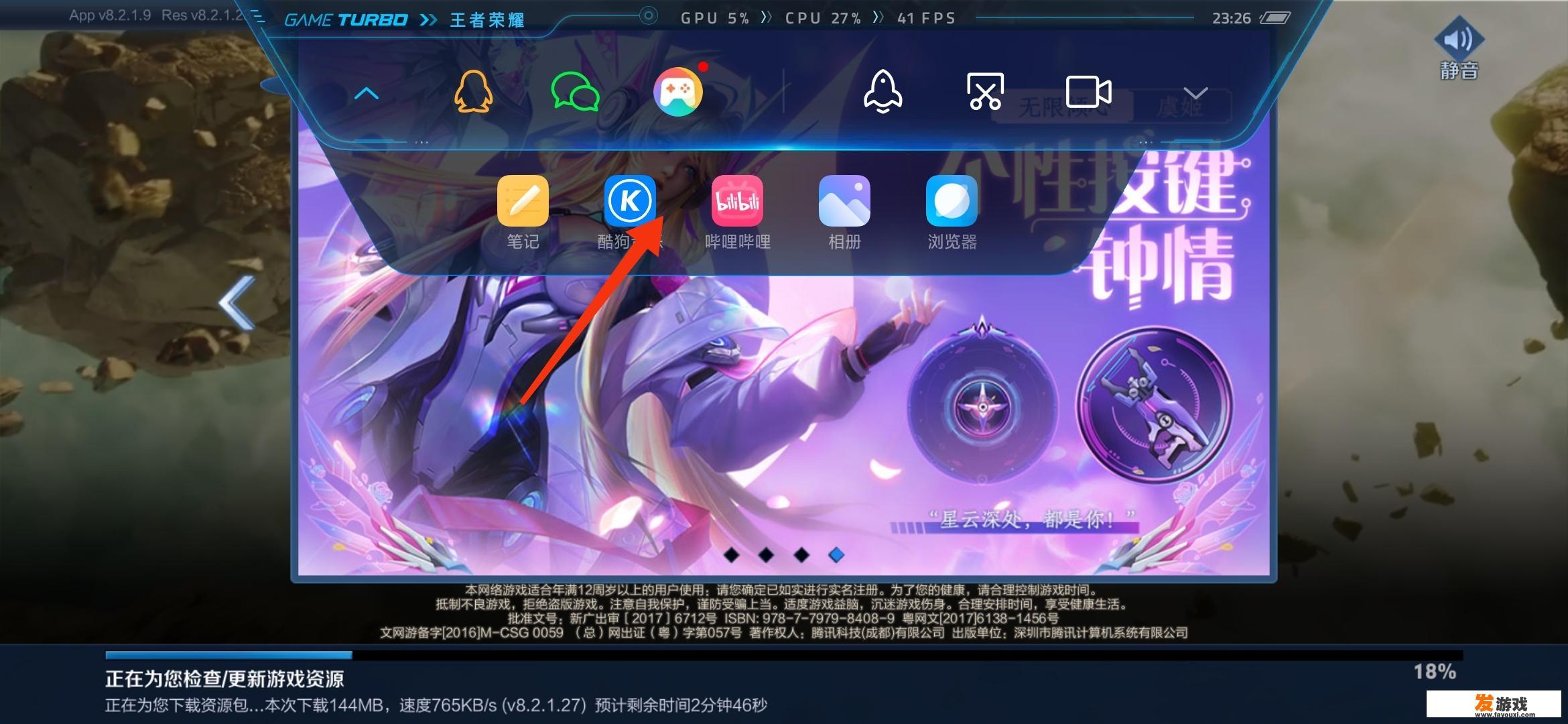Open the QQ penguin icon
Image resolution: width=1568 pixels, height=724 pixels.
474,91
